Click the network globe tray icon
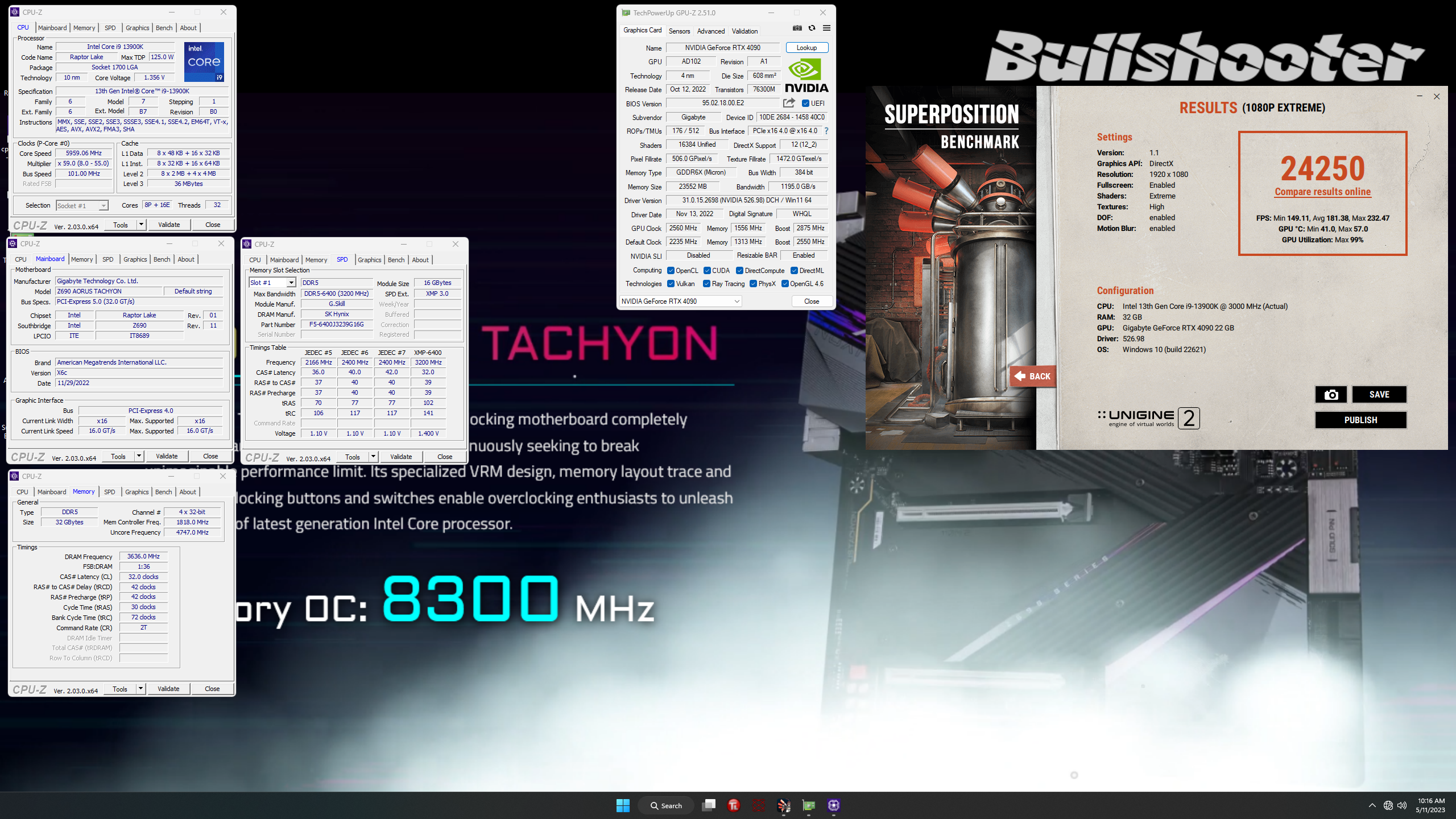1456x819 pixels. click(x=1388, y=805)
